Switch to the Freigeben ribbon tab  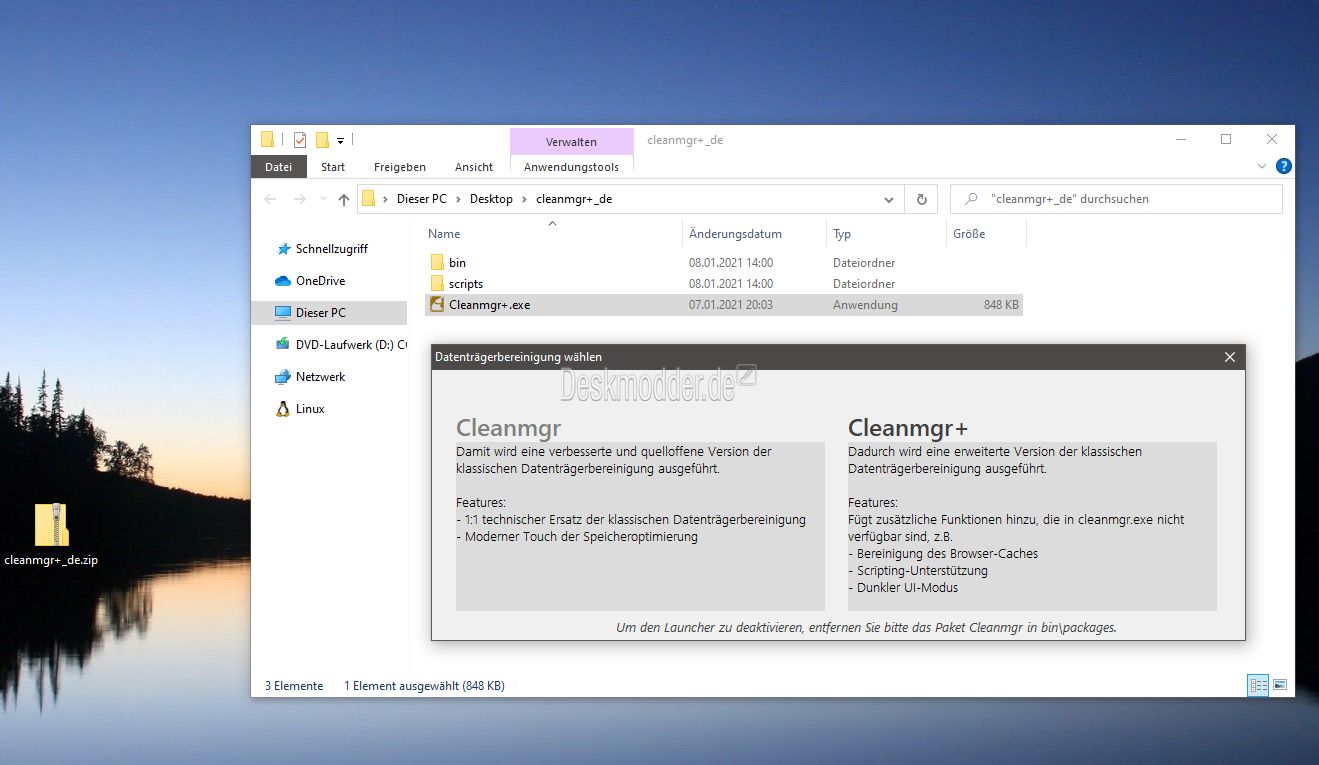click(x=400, y=167)
